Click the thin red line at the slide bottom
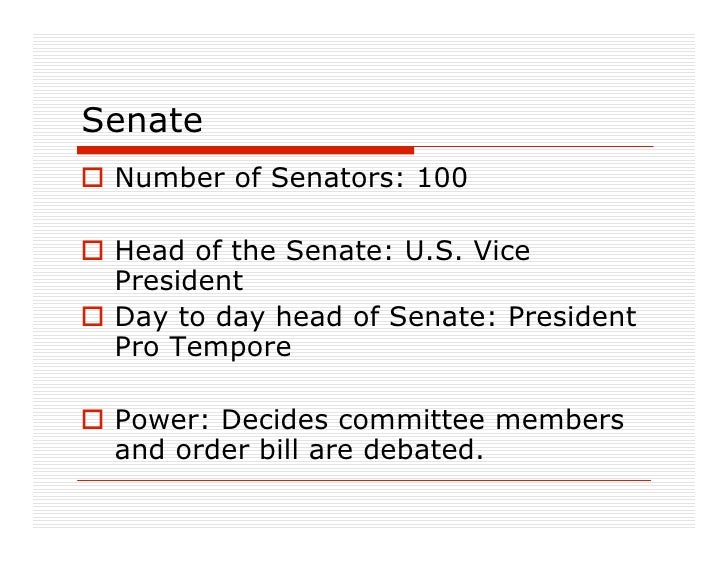This screenshot has height=563, width=728. click(364, 480)
